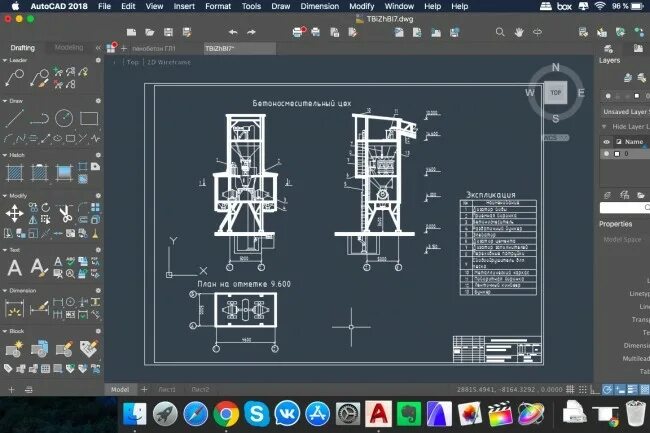Select the Trim scissors tool
The width and height of the screenshot is (650, 433).
[x=65, y=213]
